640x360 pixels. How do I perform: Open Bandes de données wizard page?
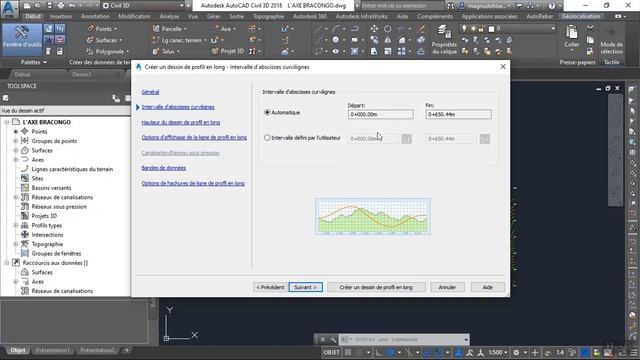click(164, 168)
